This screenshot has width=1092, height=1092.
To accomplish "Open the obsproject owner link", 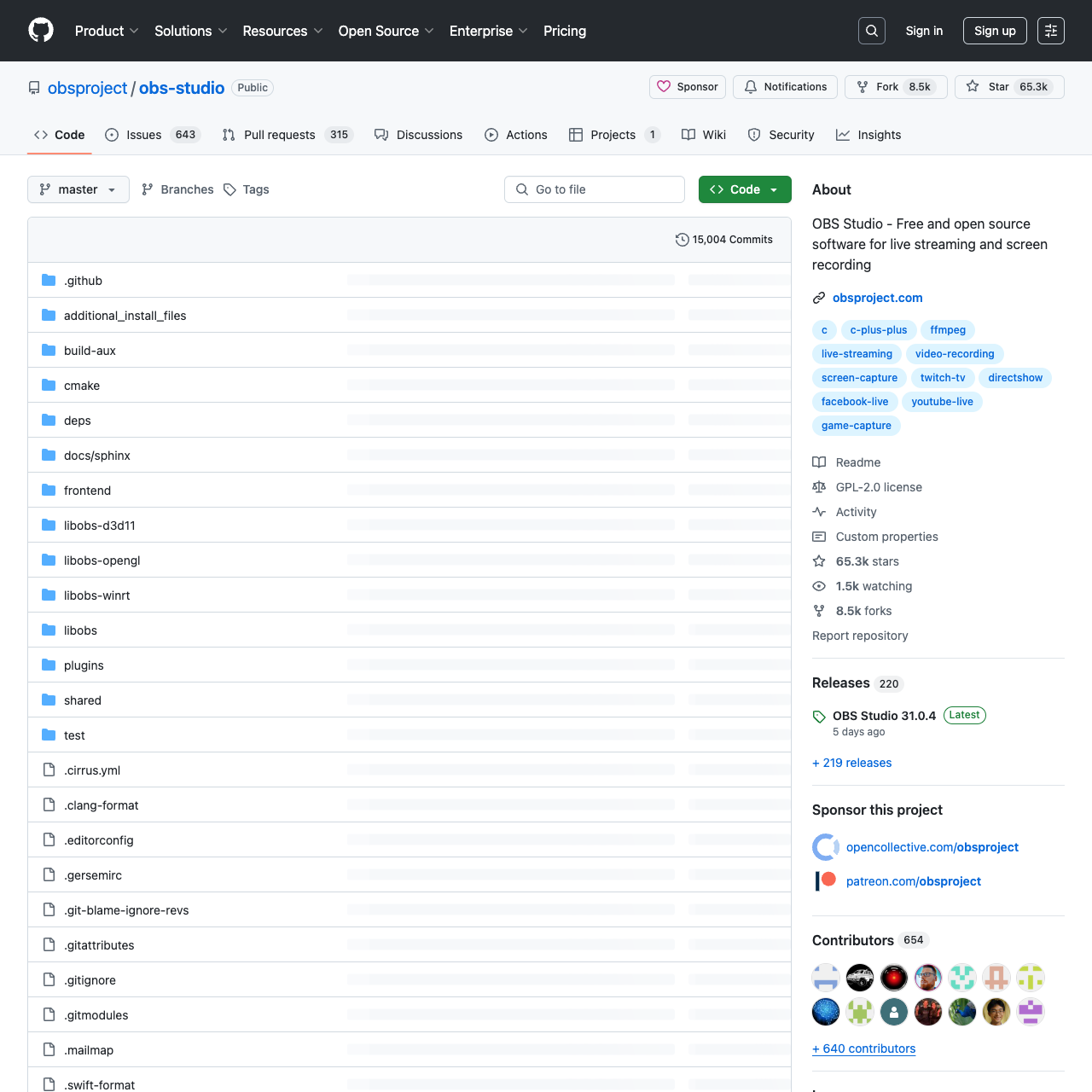I will click(x=87, y=88).
